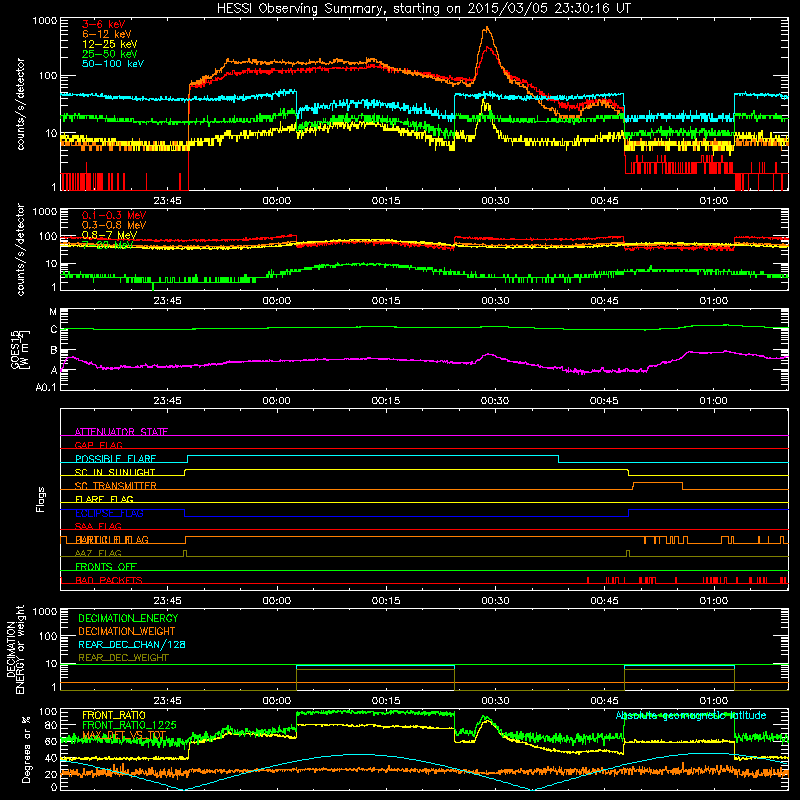Screen dimensions: 800x800
Task: Select the BAD_PACKETS flag label
Action: tap(109, 580)
